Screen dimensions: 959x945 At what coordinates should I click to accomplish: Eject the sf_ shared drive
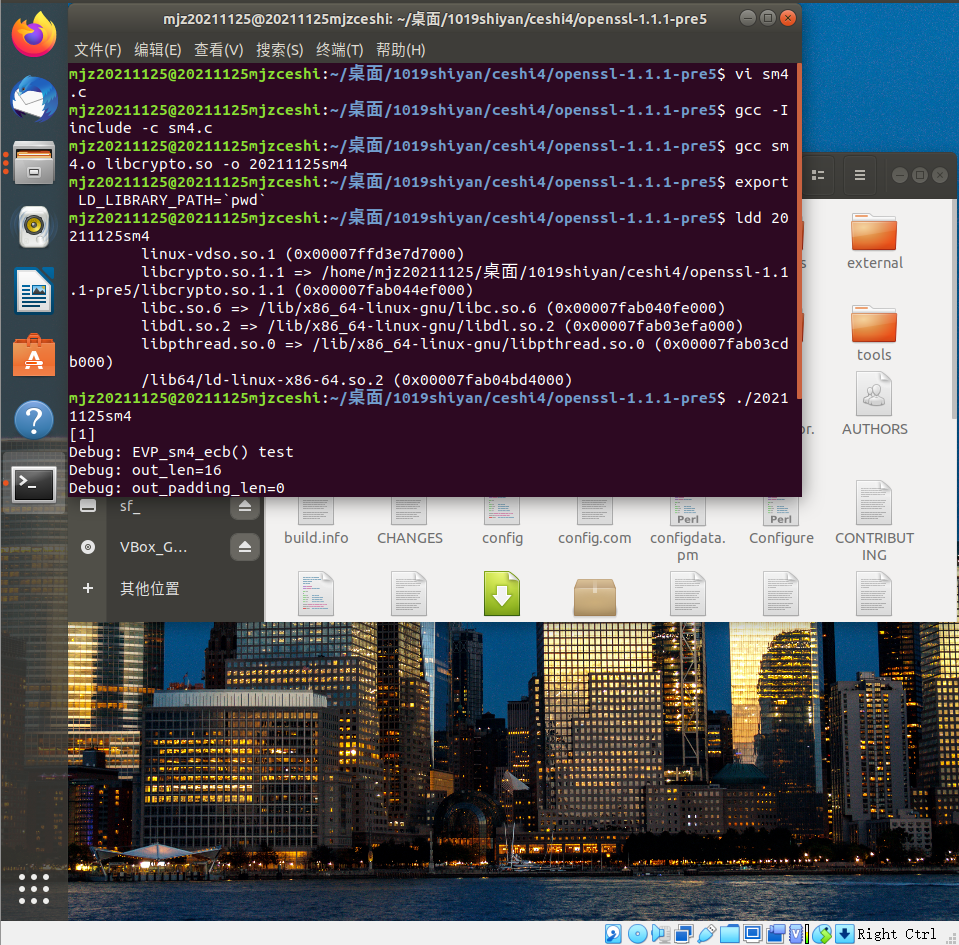click(245, 506)
